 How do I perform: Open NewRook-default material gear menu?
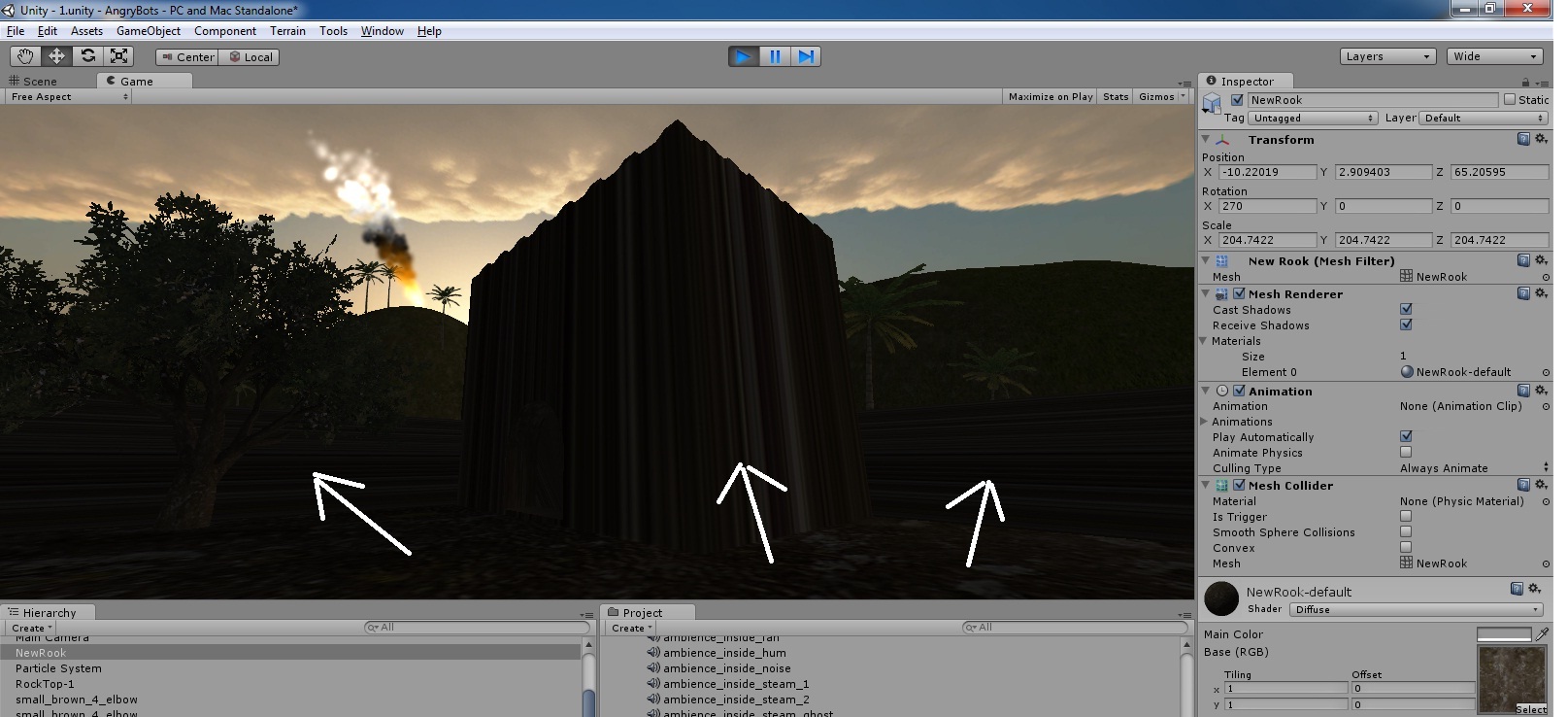pyautogui.click(x=1535, y=589)
